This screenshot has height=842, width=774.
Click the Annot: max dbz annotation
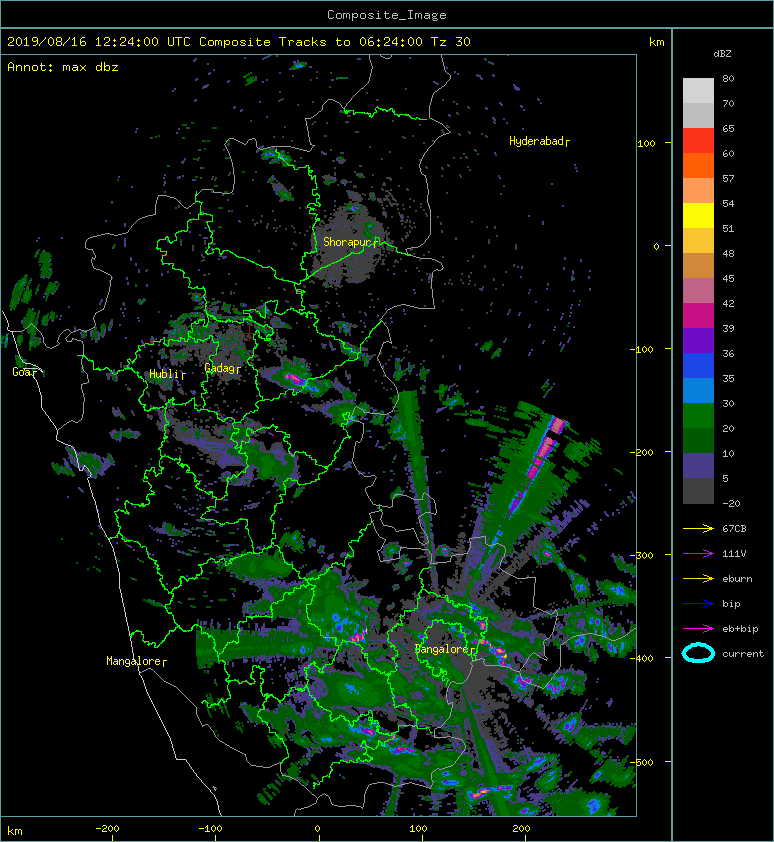click(x=63, y=67)
